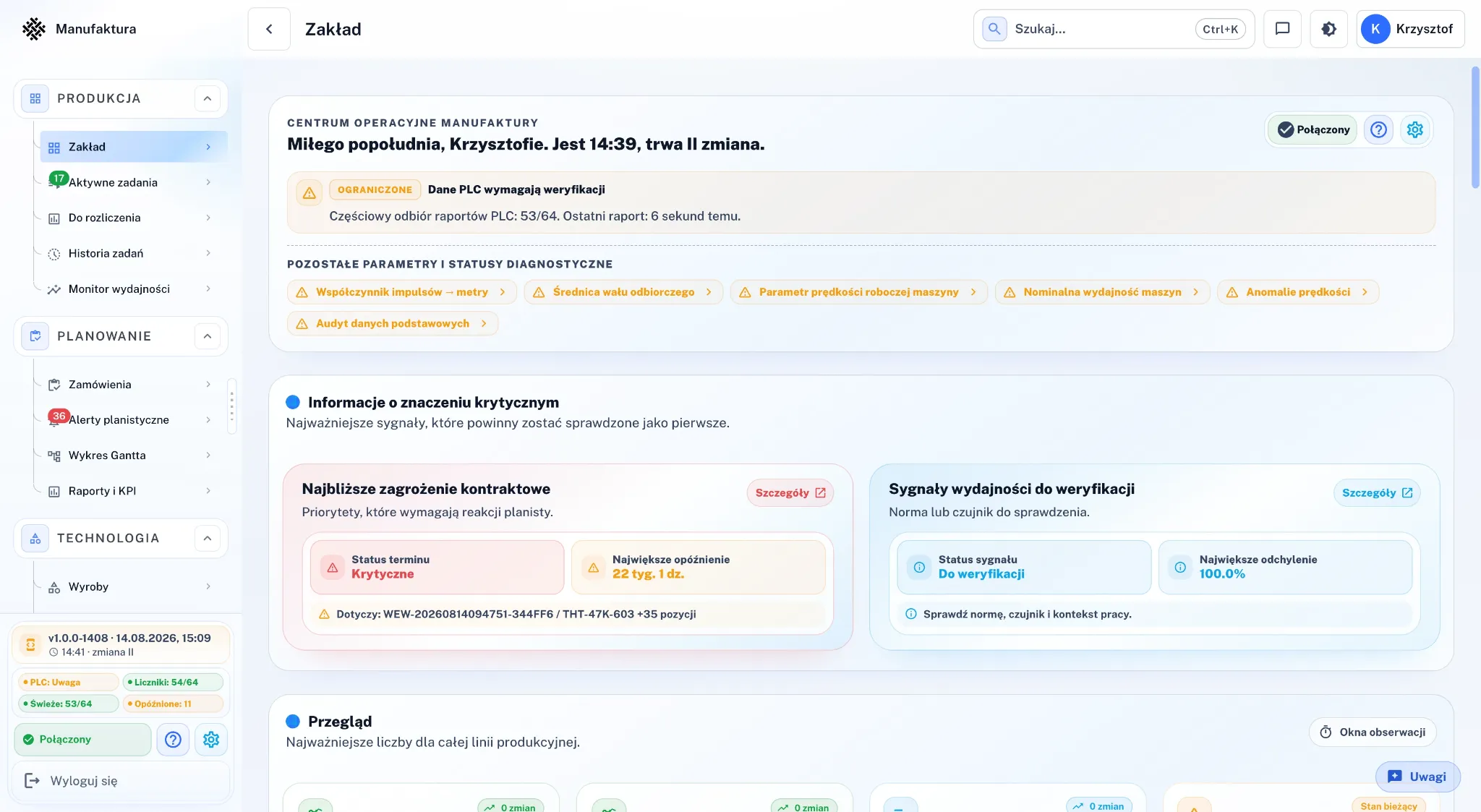Click the PLC warning triangle icon
The image size is (1481, 812).
pyautogui.click(x=309, y=193)
